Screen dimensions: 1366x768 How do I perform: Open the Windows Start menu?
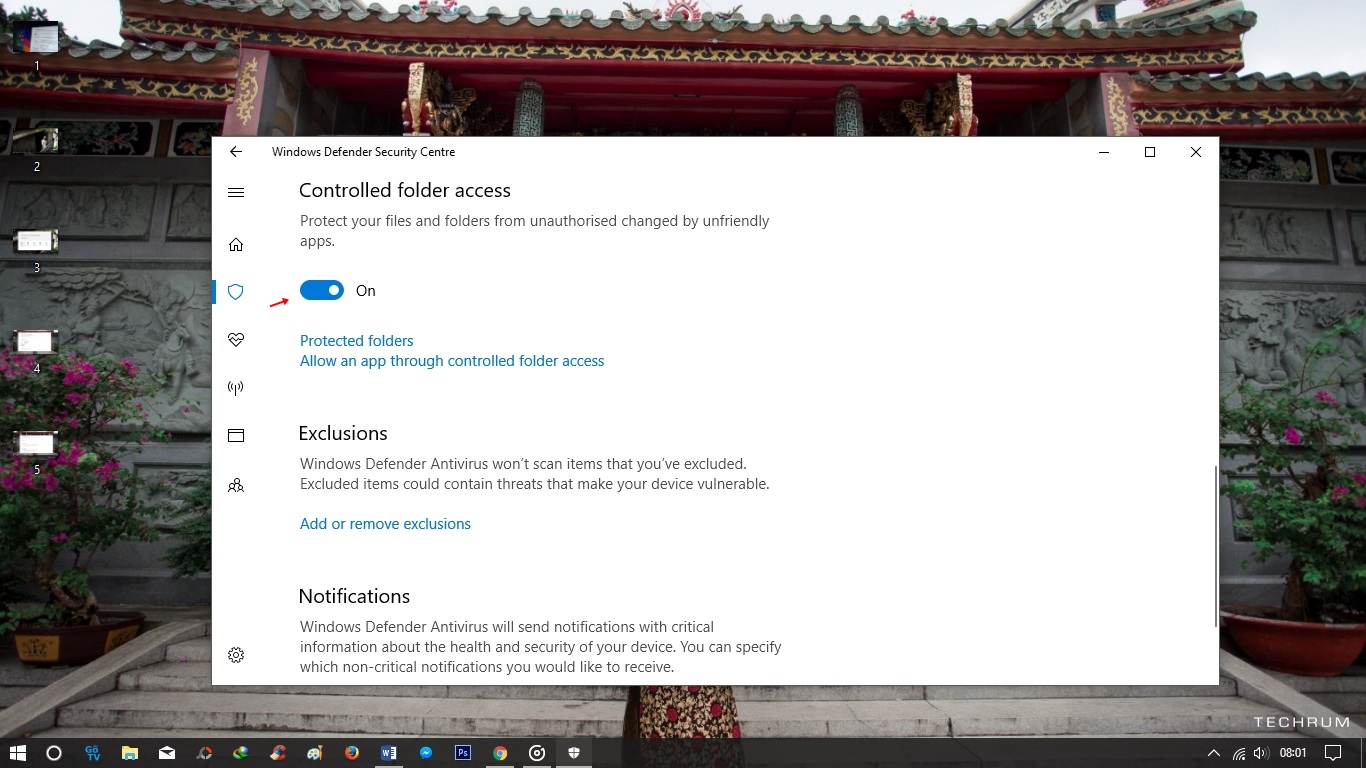(x=18, y=753)
